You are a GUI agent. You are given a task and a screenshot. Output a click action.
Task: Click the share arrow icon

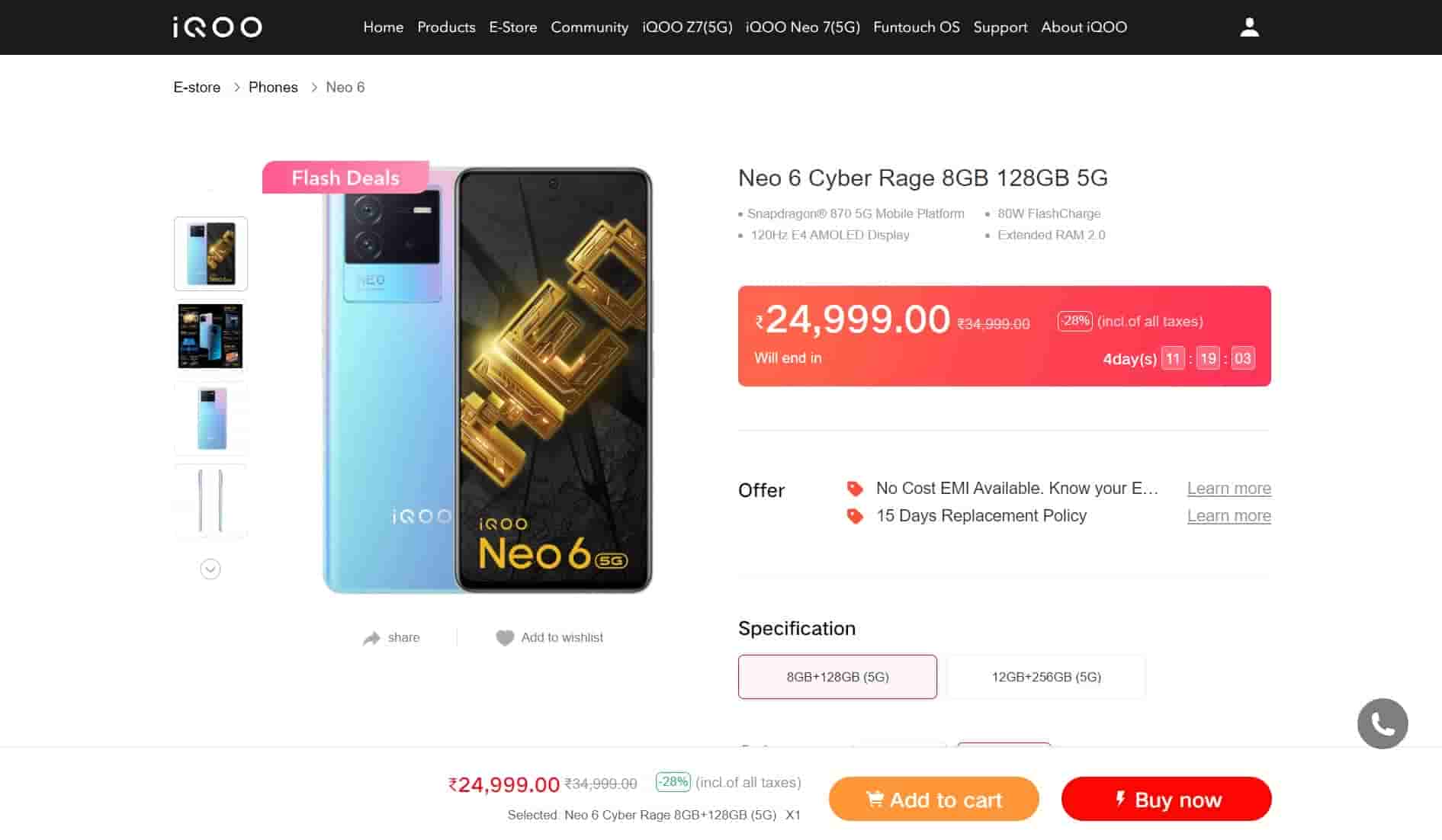(371, 638)
